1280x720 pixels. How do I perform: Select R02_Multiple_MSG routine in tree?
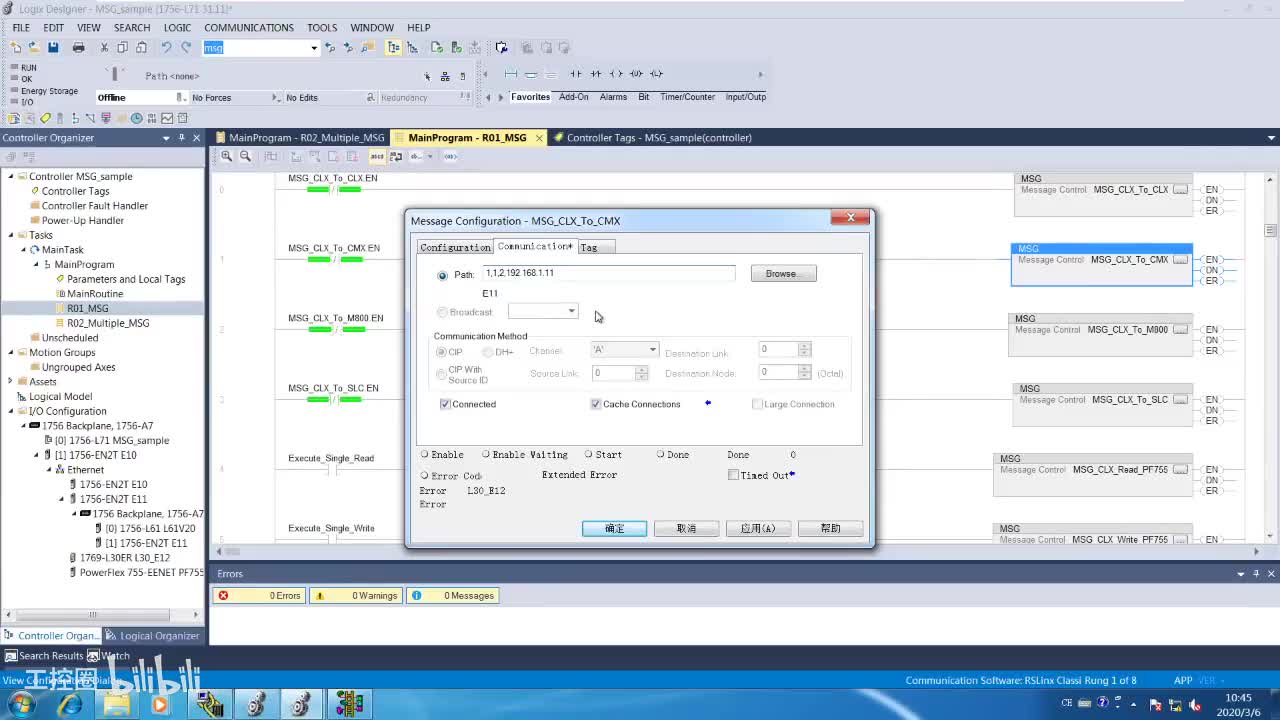tap(108, 323)
